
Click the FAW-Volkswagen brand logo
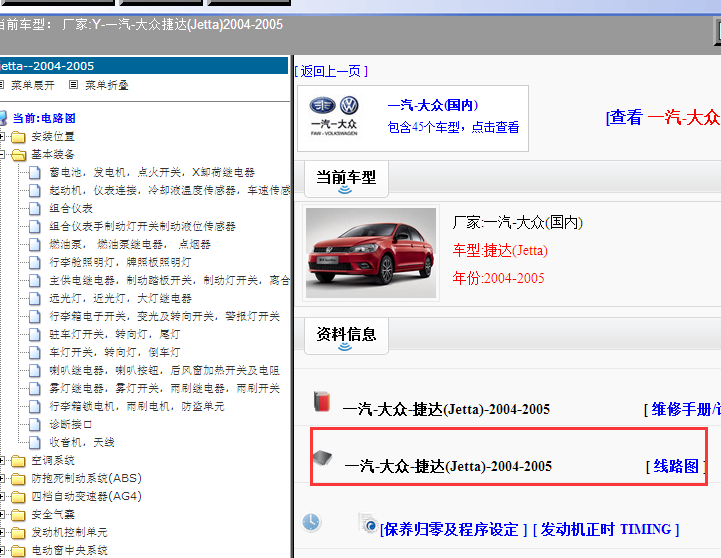pos(334,116)
